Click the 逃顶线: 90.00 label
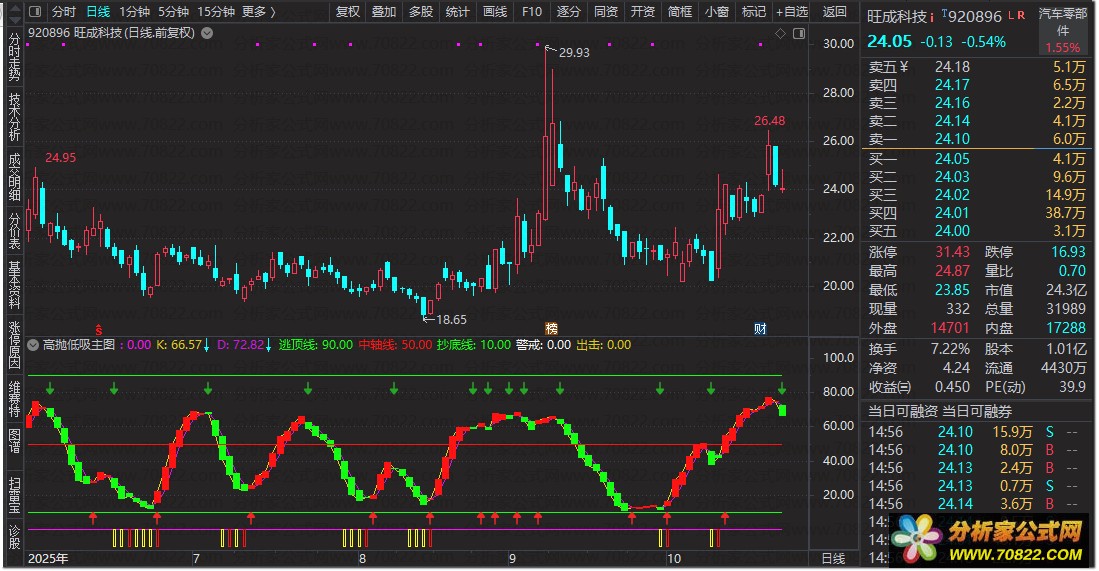Image resolution: width=1099 pixels, height=571 pixels. pyautogui.click(x=315, y=345)
